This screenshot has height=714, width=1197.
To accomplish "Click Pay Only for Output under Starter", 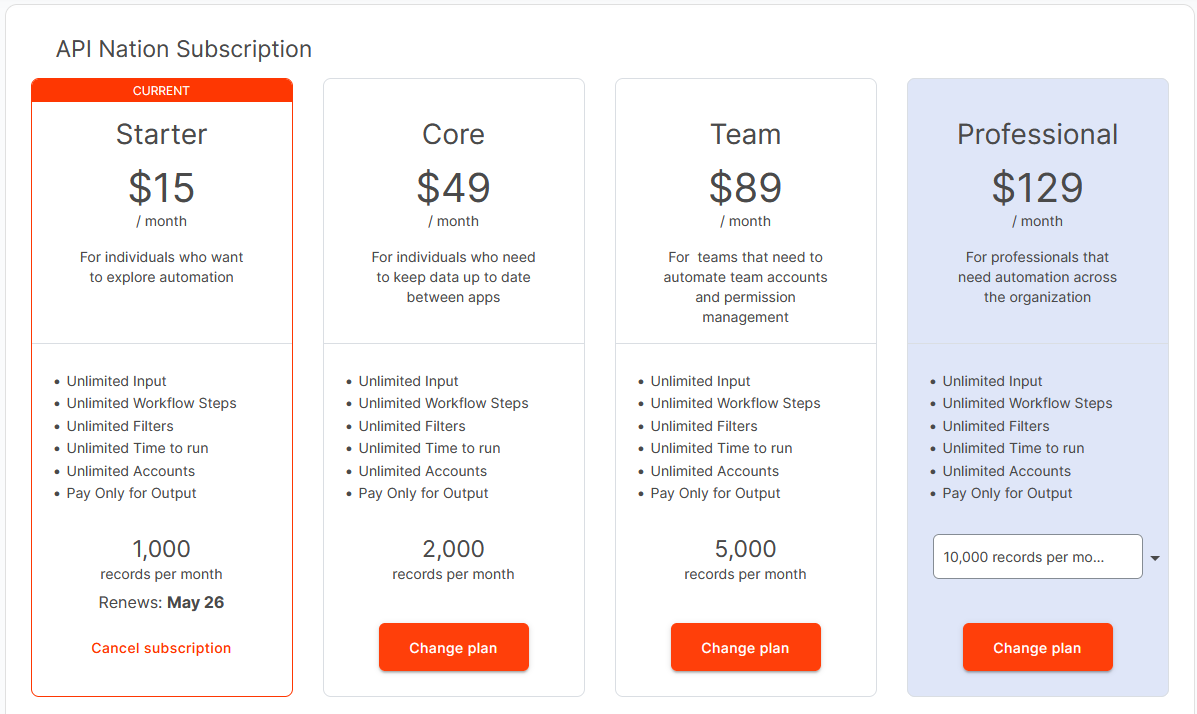I will 131,493.
